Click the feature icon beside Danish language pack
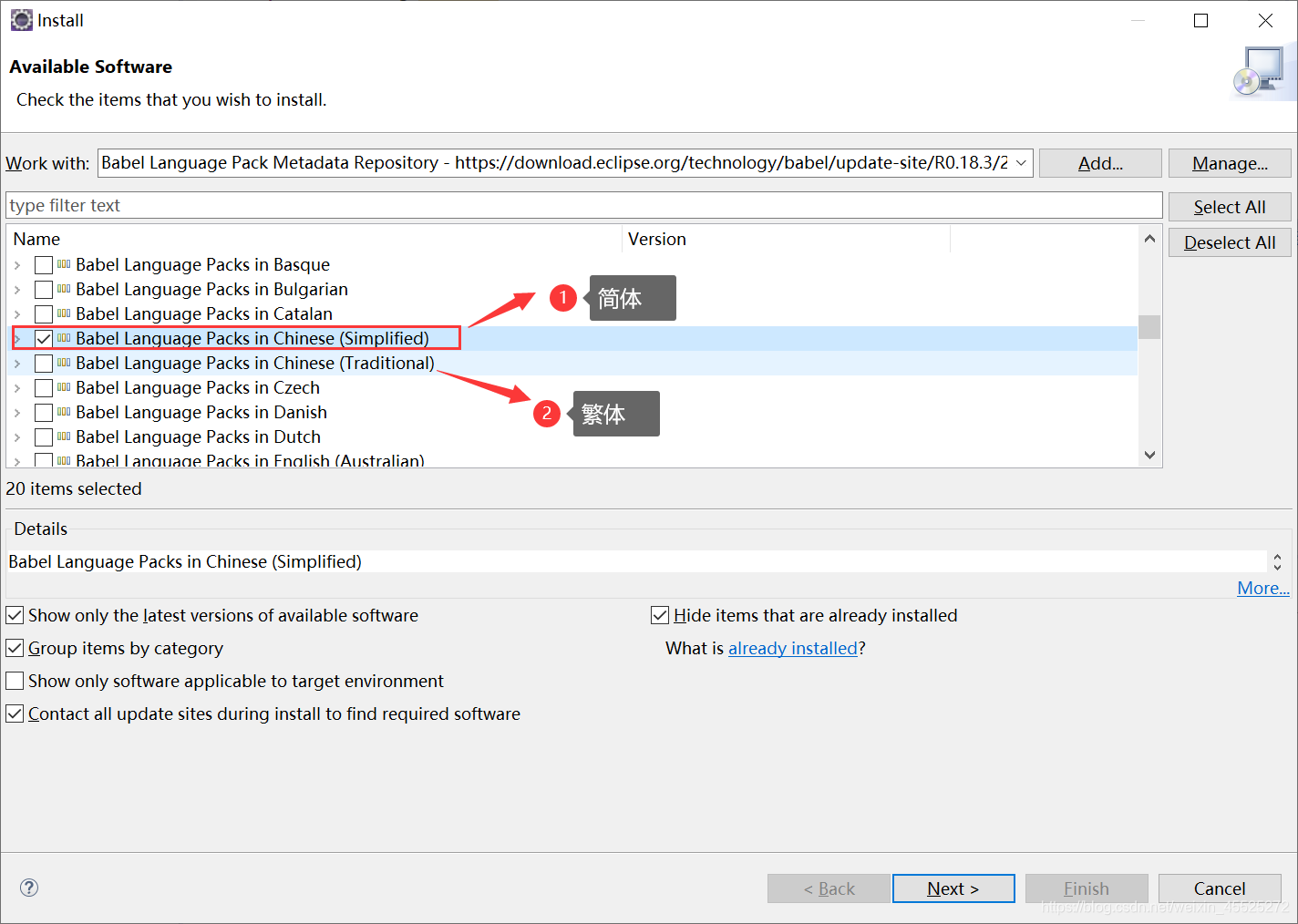1298x924 pixels. coord(64,412)
